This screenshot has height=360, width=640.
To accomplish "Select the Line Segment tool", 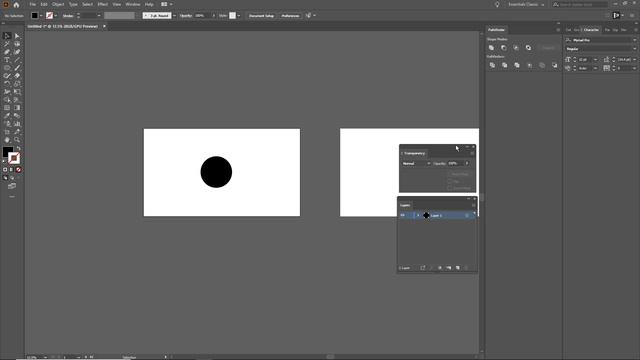I will pyautogui.click(x=17, y=60).
